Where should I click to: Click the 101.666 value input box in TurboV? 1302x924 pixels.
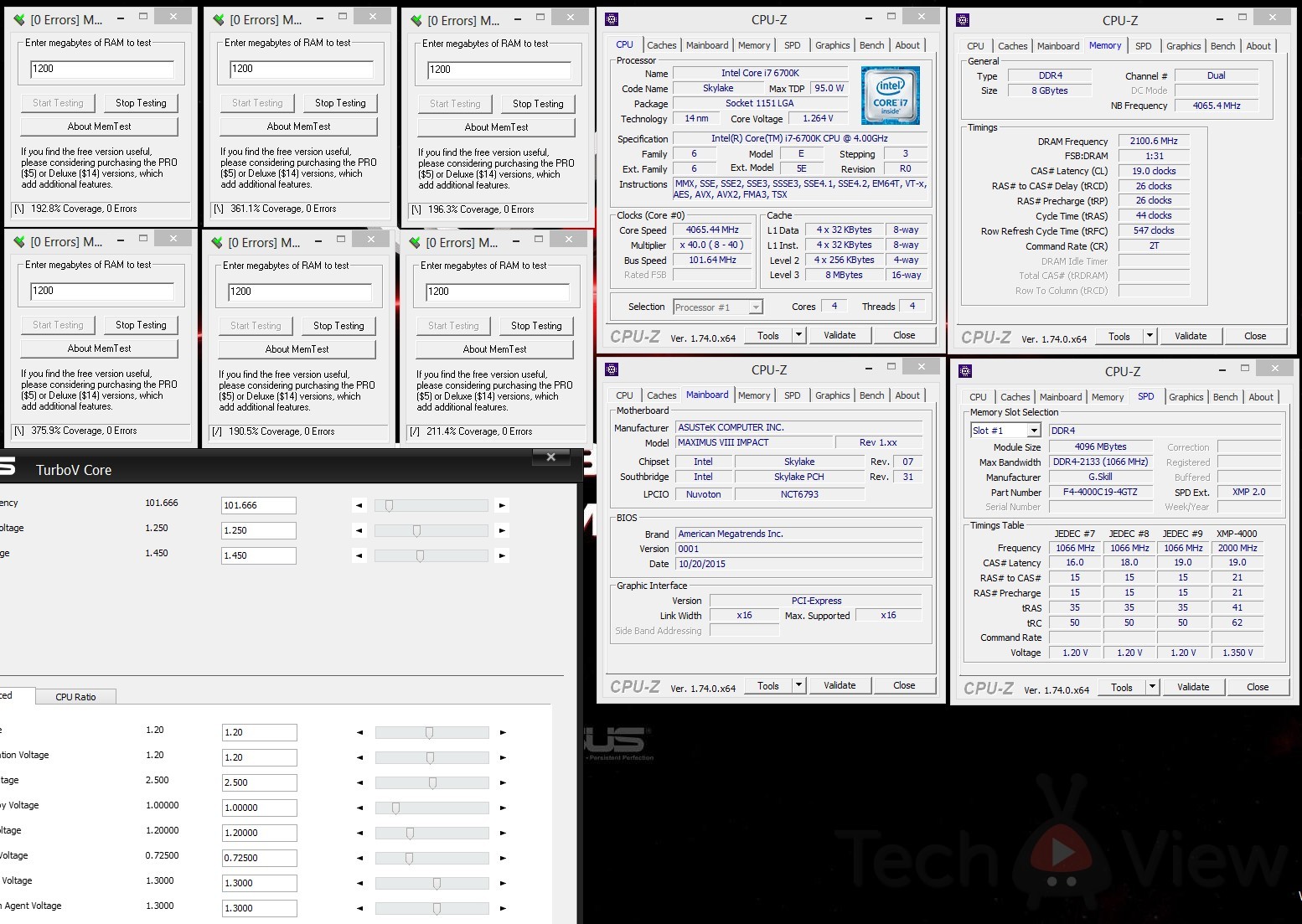click(259, 505)
